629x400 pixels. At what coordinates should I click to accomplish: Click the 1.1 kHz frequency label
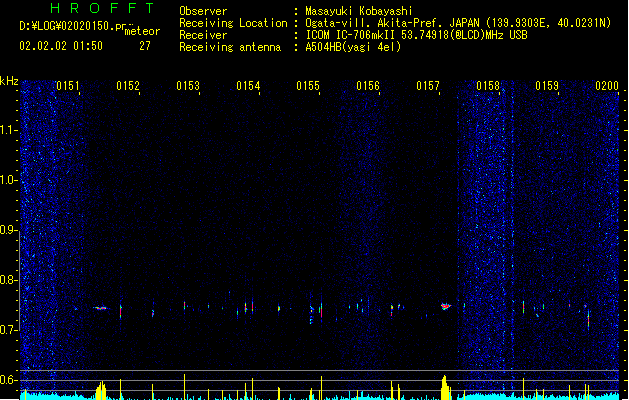coord(8,130)
